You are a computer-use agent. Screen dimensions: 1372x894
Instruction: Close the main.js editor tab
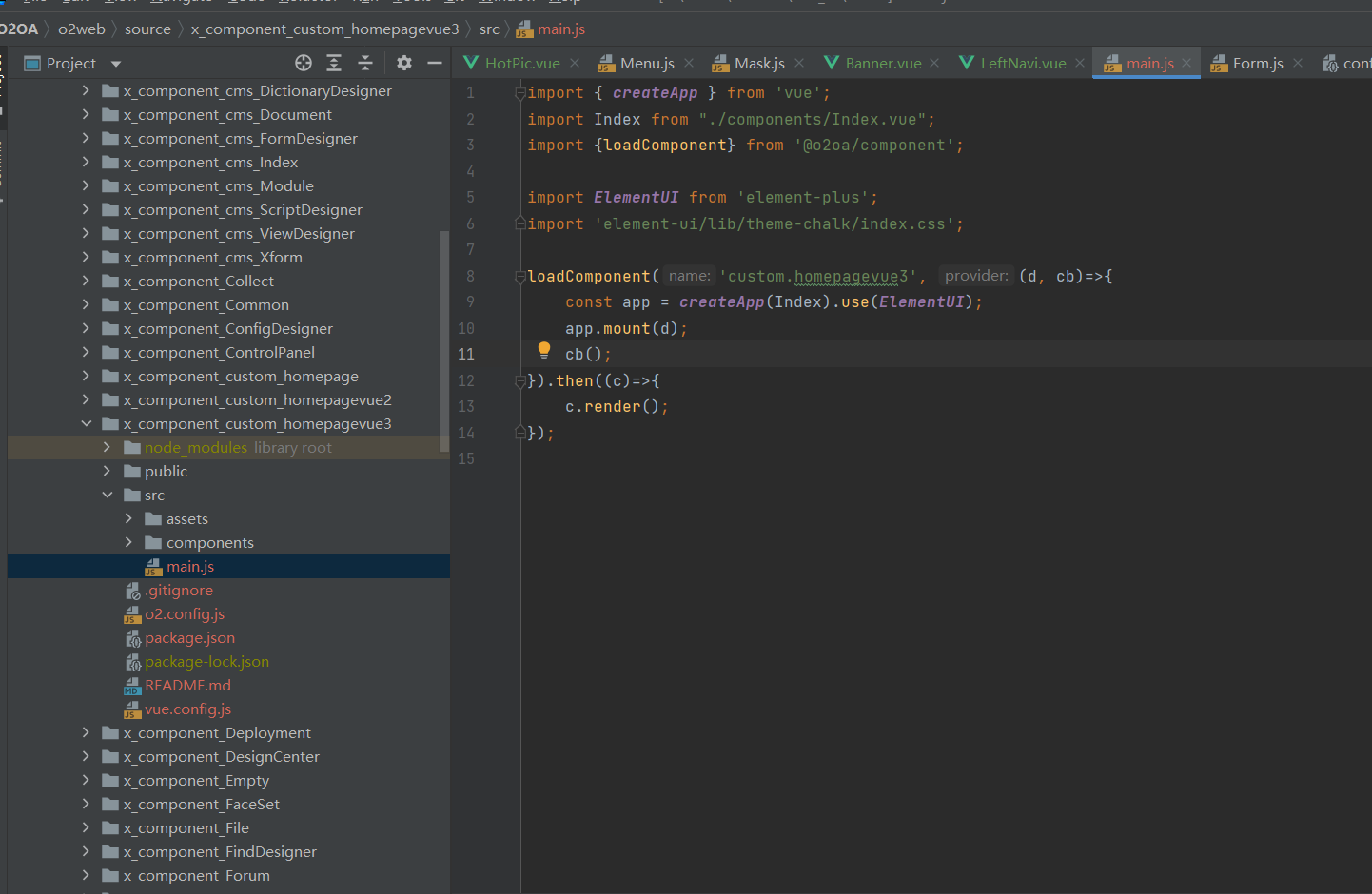(x=1186, y=63)
